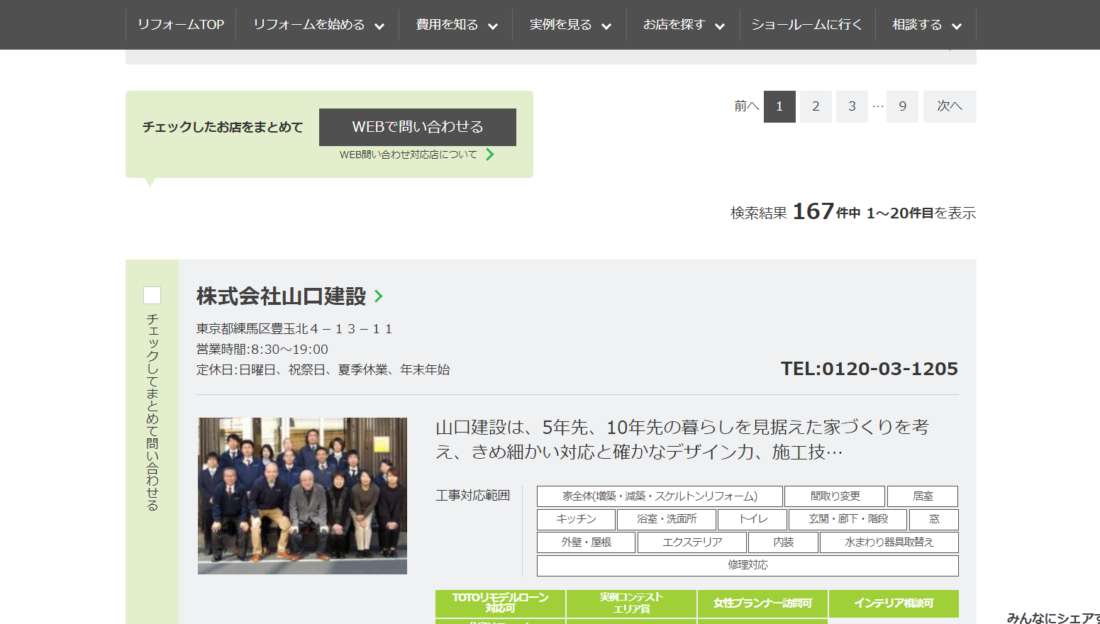The image size is (1100, 624).
Task: Click green arrow beside 株式会社山口建設
Action: [x=378, y=297]
